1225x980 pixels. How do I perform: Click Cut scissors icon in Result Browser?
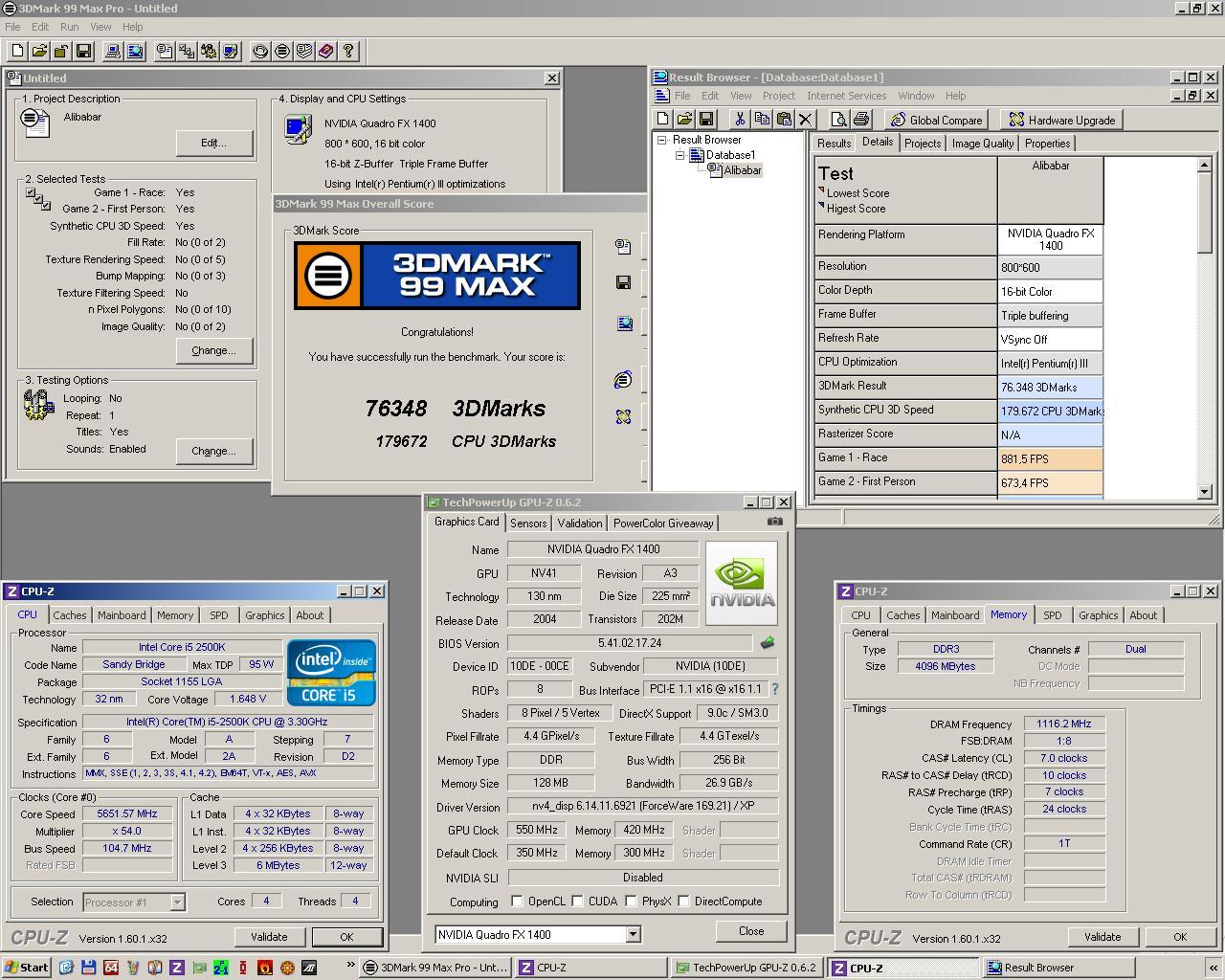tap(740, 119)
